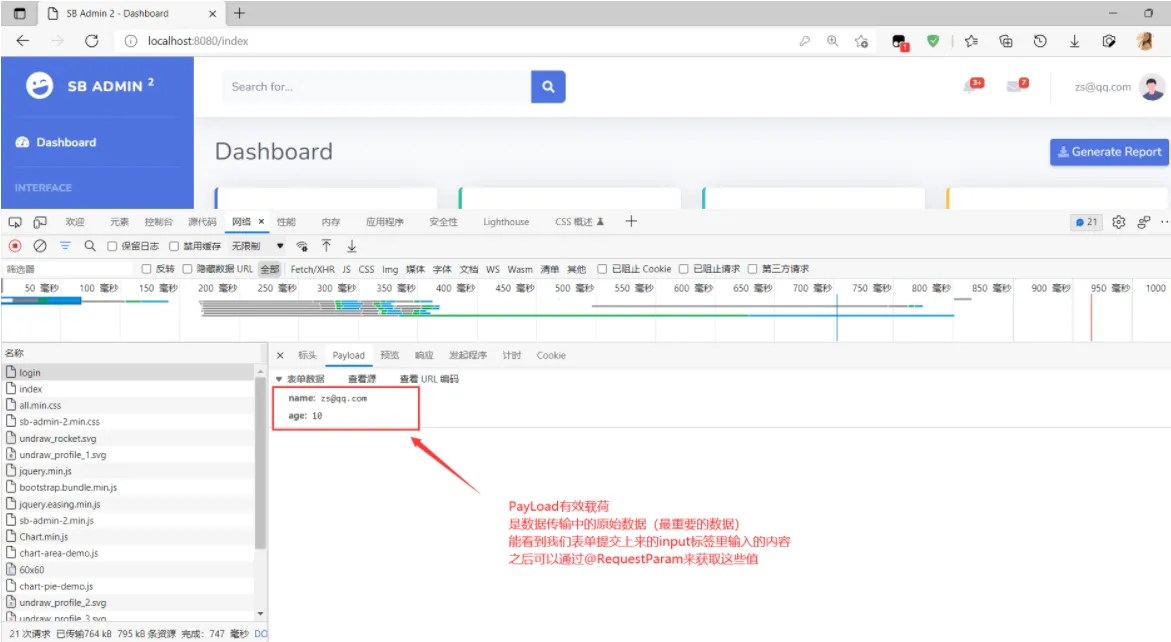The height and width of the screenshot is (642, 1171).
Task: Collapse the 表单数据 section triangle
Action: (279, 379)
